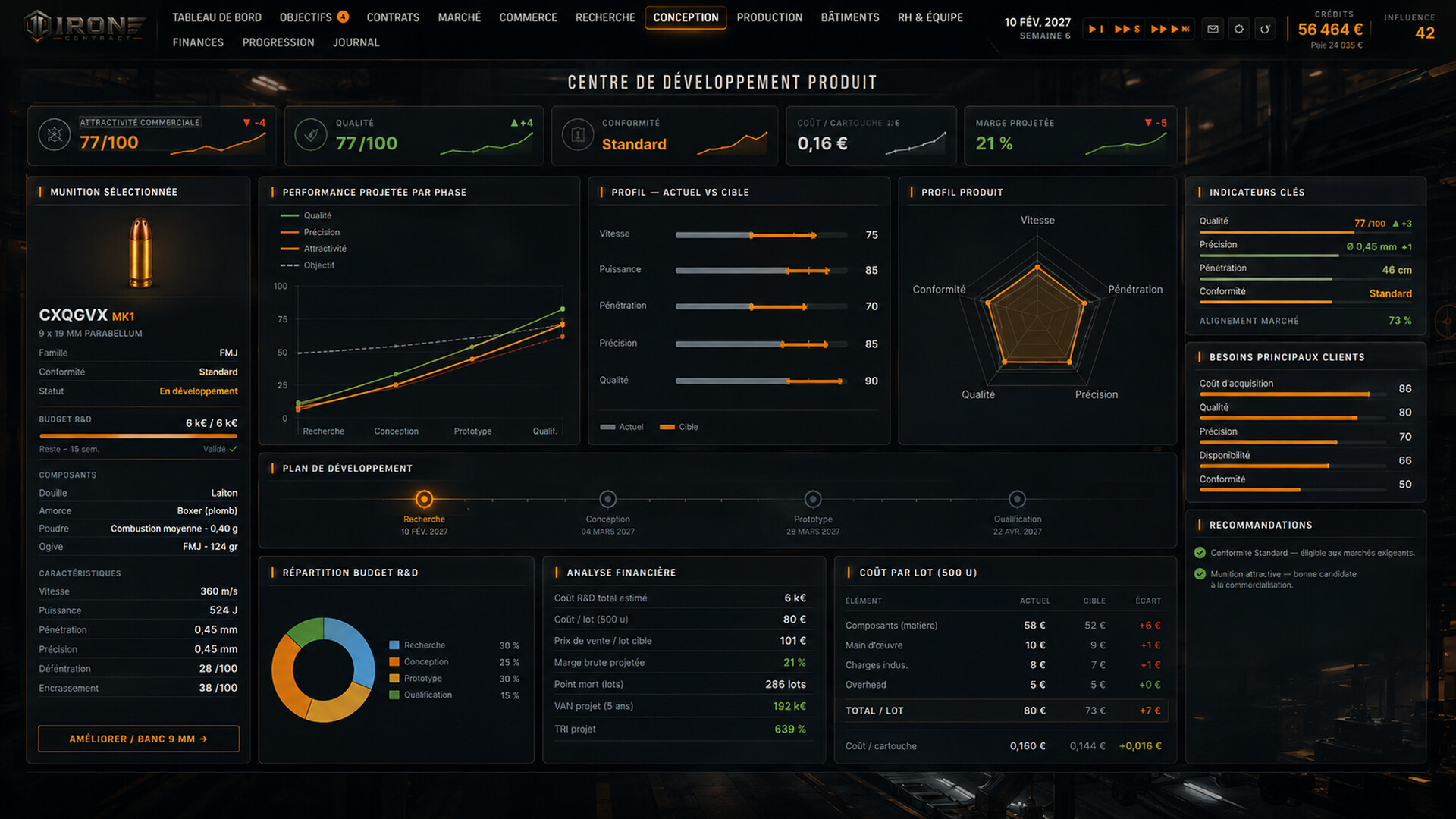The image size is (1456, 819).
Task: Open the Journal tab
Action: (x=356, y=42)
